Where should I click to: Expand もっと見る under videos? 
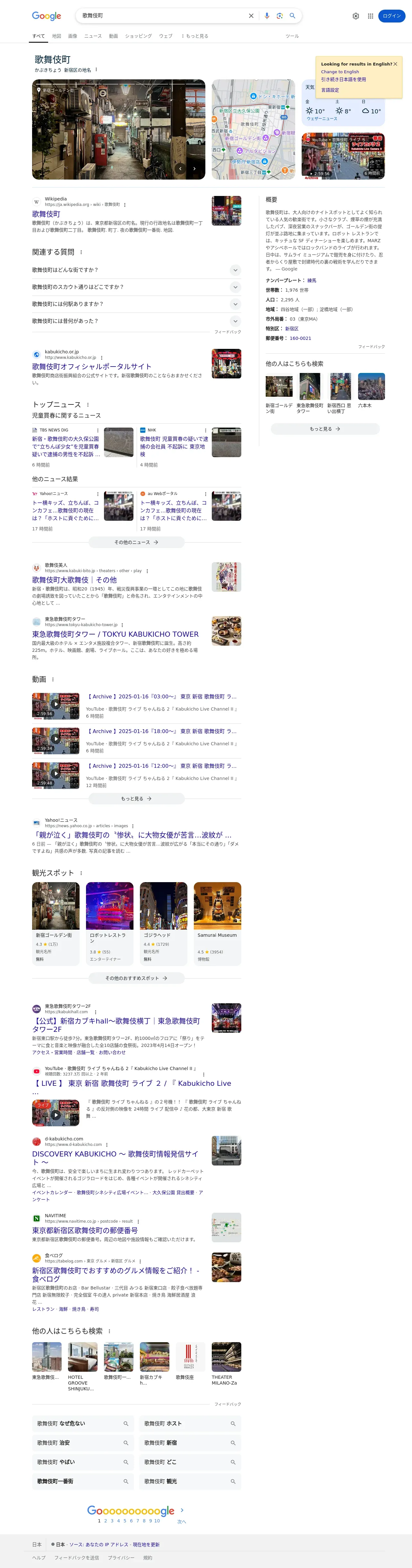point(137,798)
